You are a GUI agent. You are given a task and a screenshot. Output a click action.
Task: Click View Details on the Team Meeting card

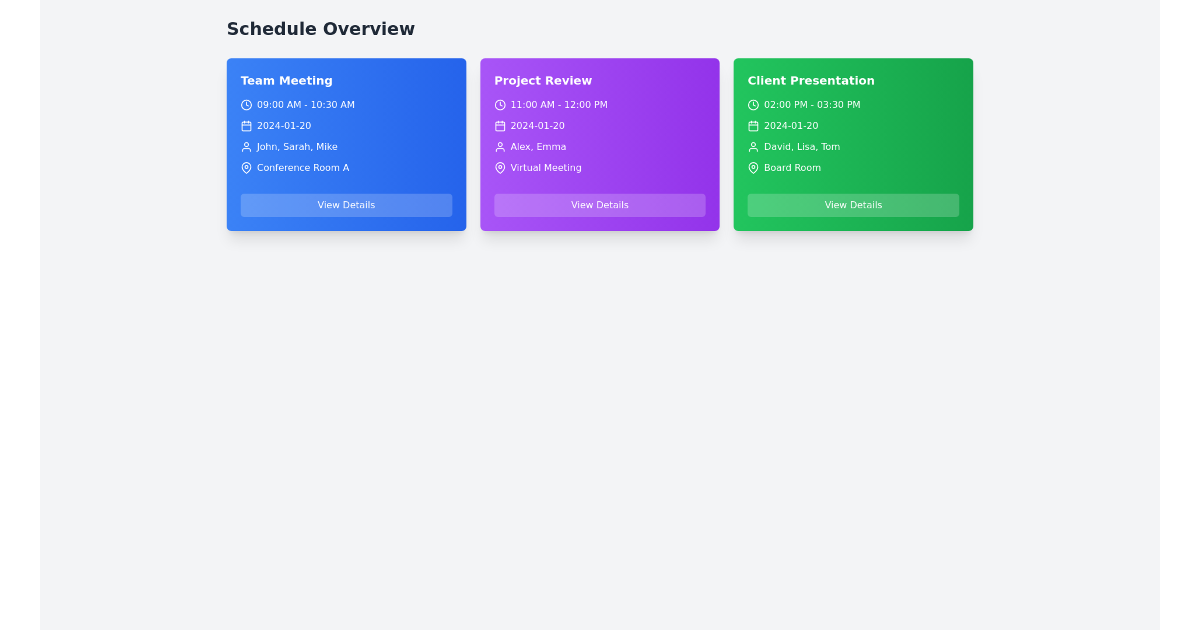(346, 205)
